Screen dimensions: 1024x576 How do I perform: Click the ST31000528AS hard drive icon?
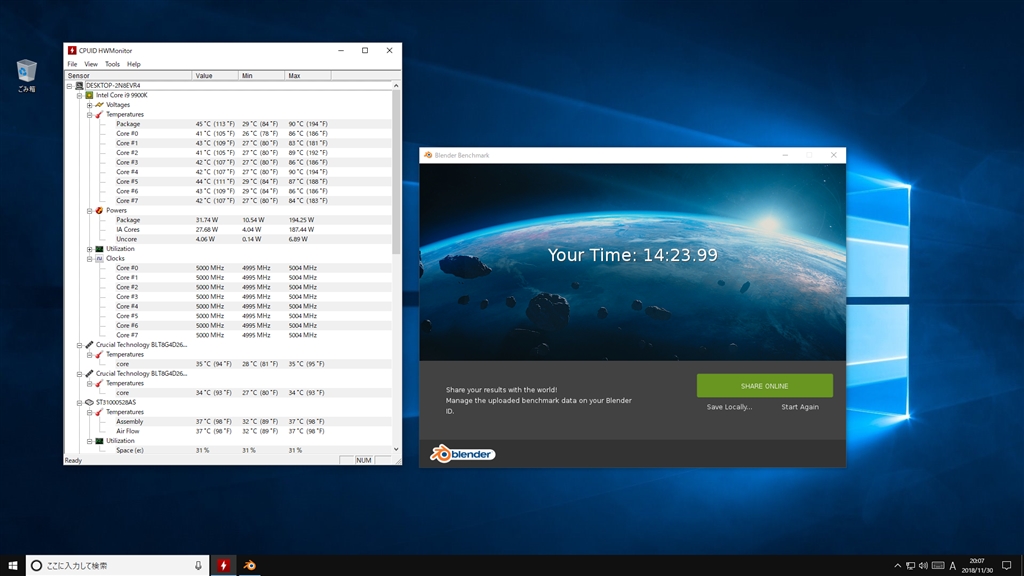click(x=89, y=402)
